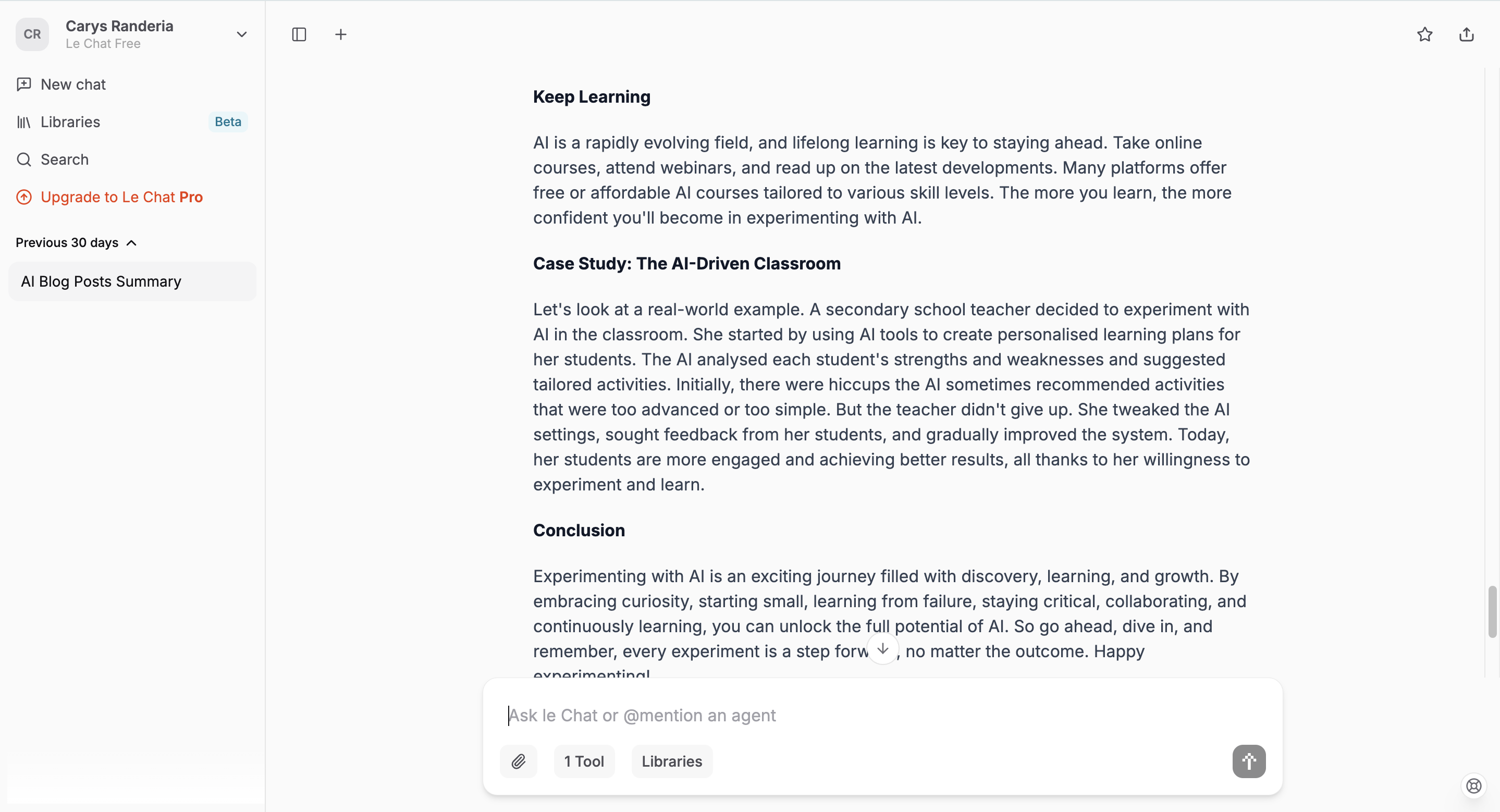Open a new chat from the top toolbar
1500x812 pixels.
(x=341, y=34)
